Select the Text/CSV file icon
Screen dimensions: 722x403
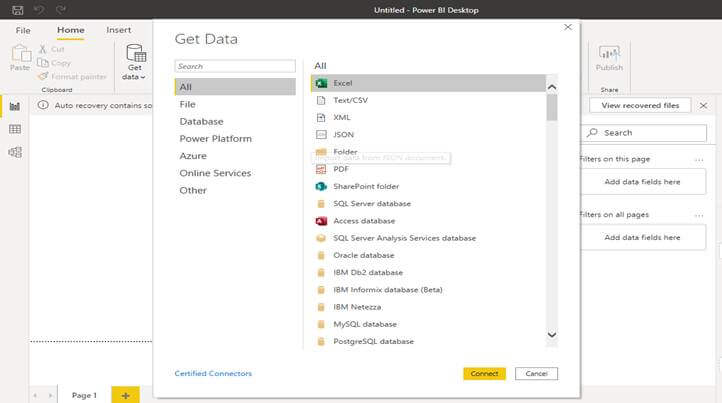click(x=321, y=100)
